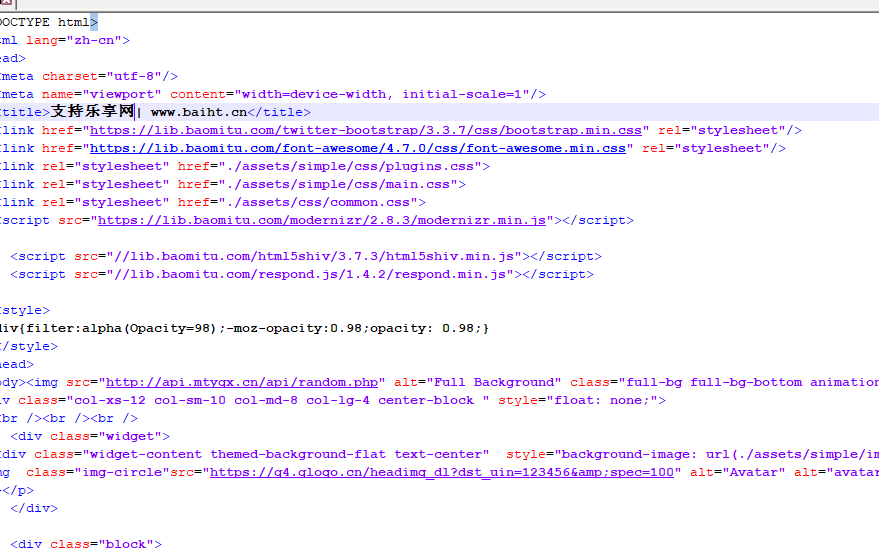Viewport: 879px width, 549px height.
Task: Click the viewport meta content value
Action: [382, 94]
